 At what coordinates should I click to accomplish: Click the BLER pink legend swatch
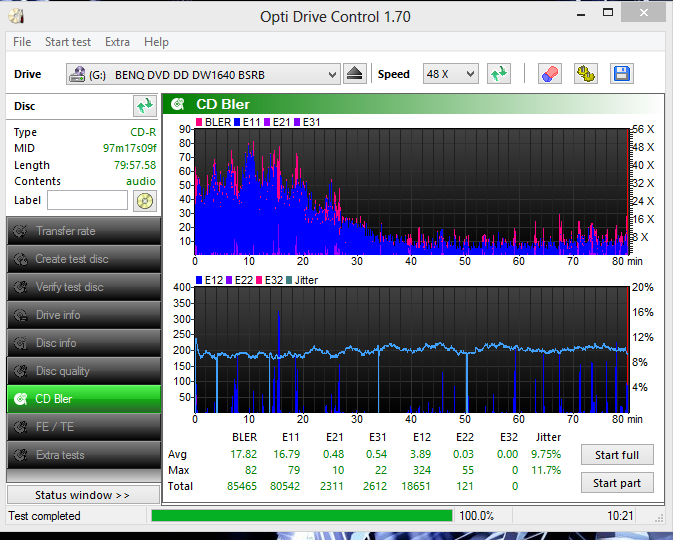click(x=199, y=122)
